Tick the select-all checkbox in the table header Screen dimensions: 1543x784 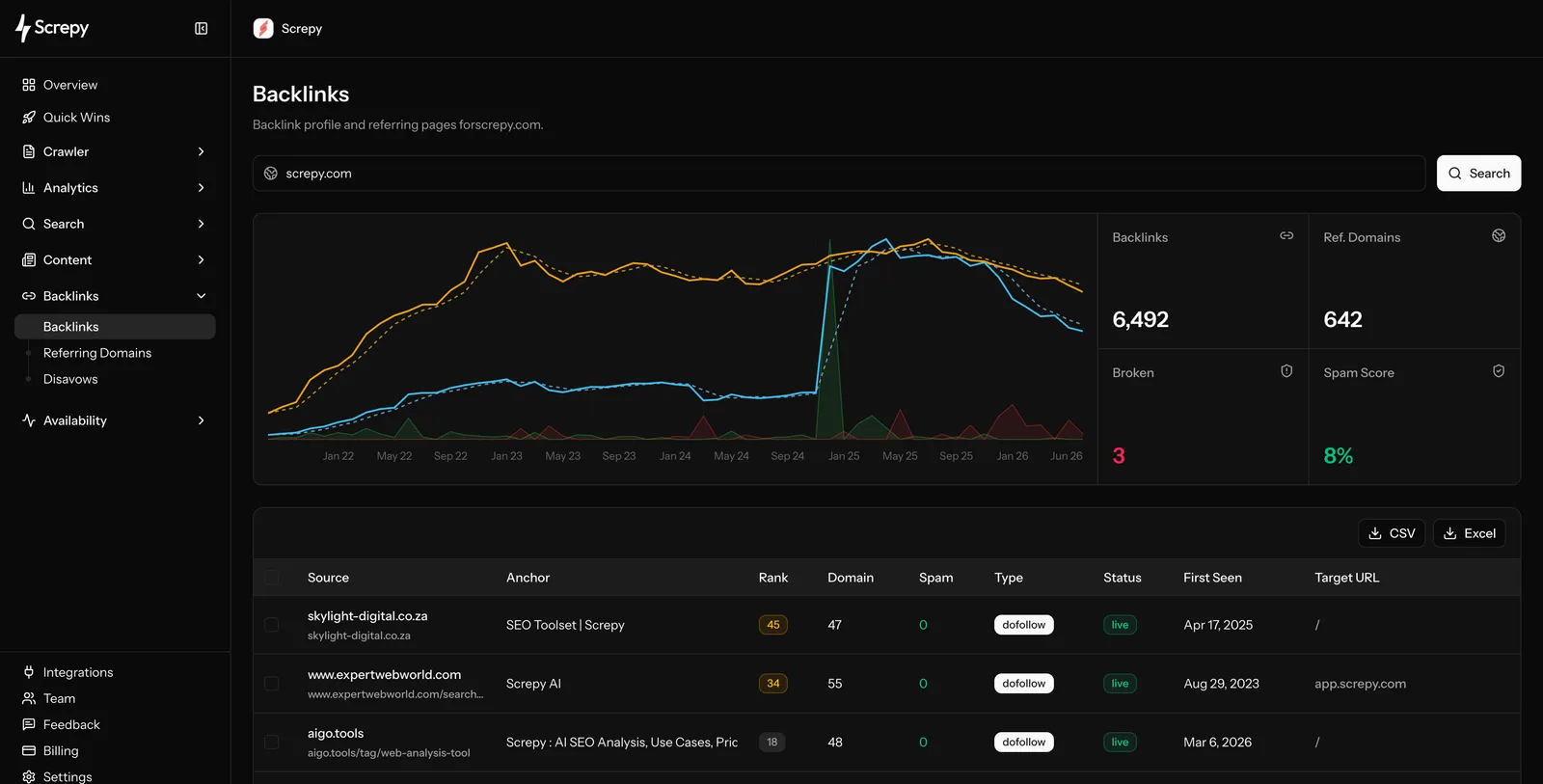pos(272,578)
